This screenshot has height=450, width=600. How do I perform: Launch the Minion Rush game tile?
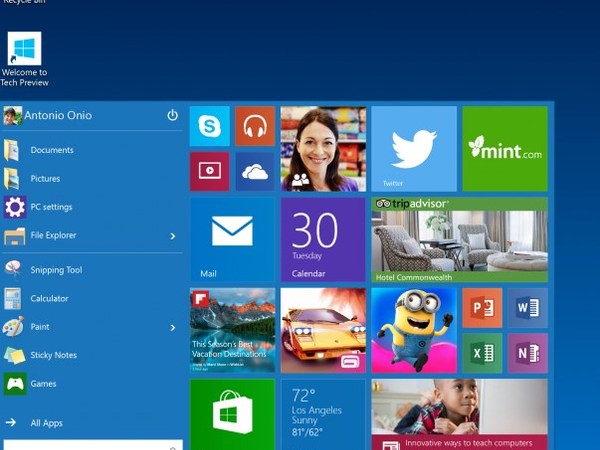[414, 330]
